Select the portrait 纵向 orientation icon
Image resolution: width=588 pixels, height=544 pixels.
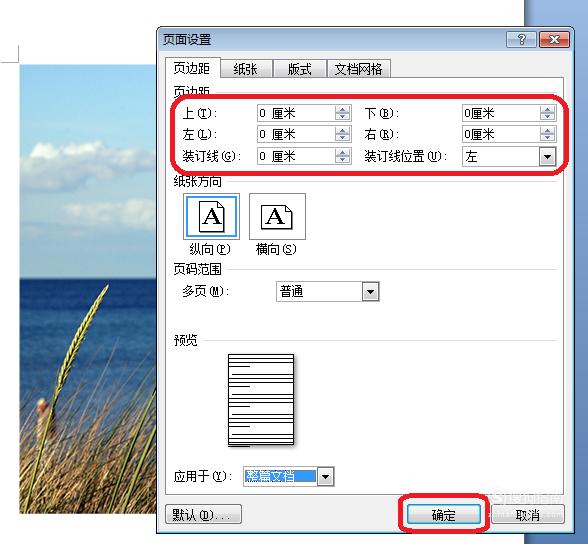click(212, 216)
